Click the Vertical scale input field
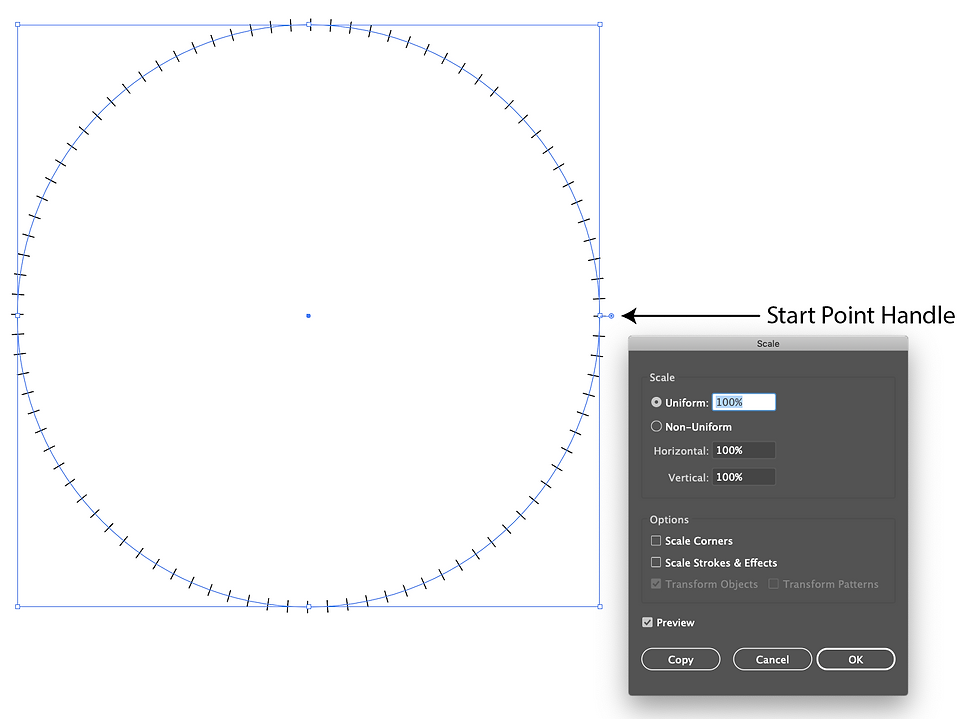This screenshot has width=980, height=719. [x=744, y=477]
